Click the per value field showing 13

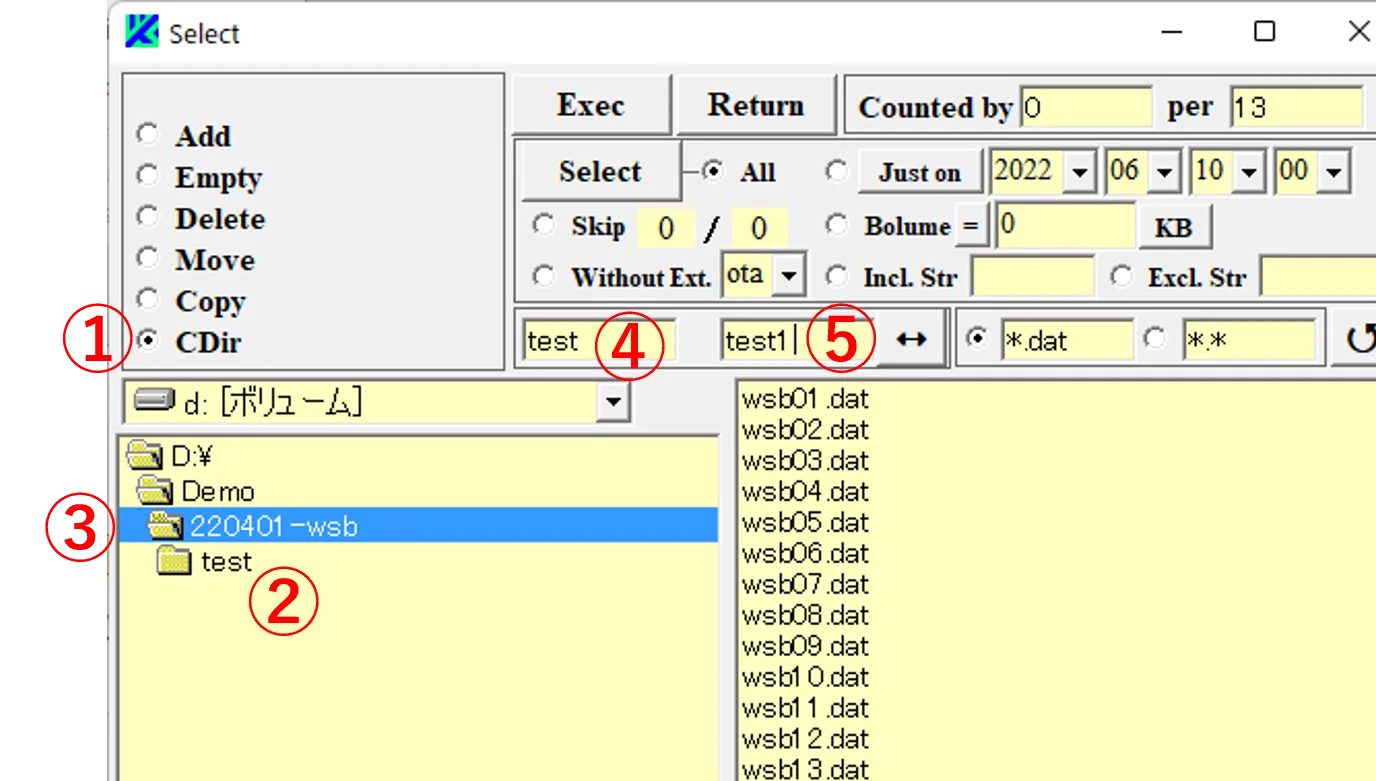1297,107
